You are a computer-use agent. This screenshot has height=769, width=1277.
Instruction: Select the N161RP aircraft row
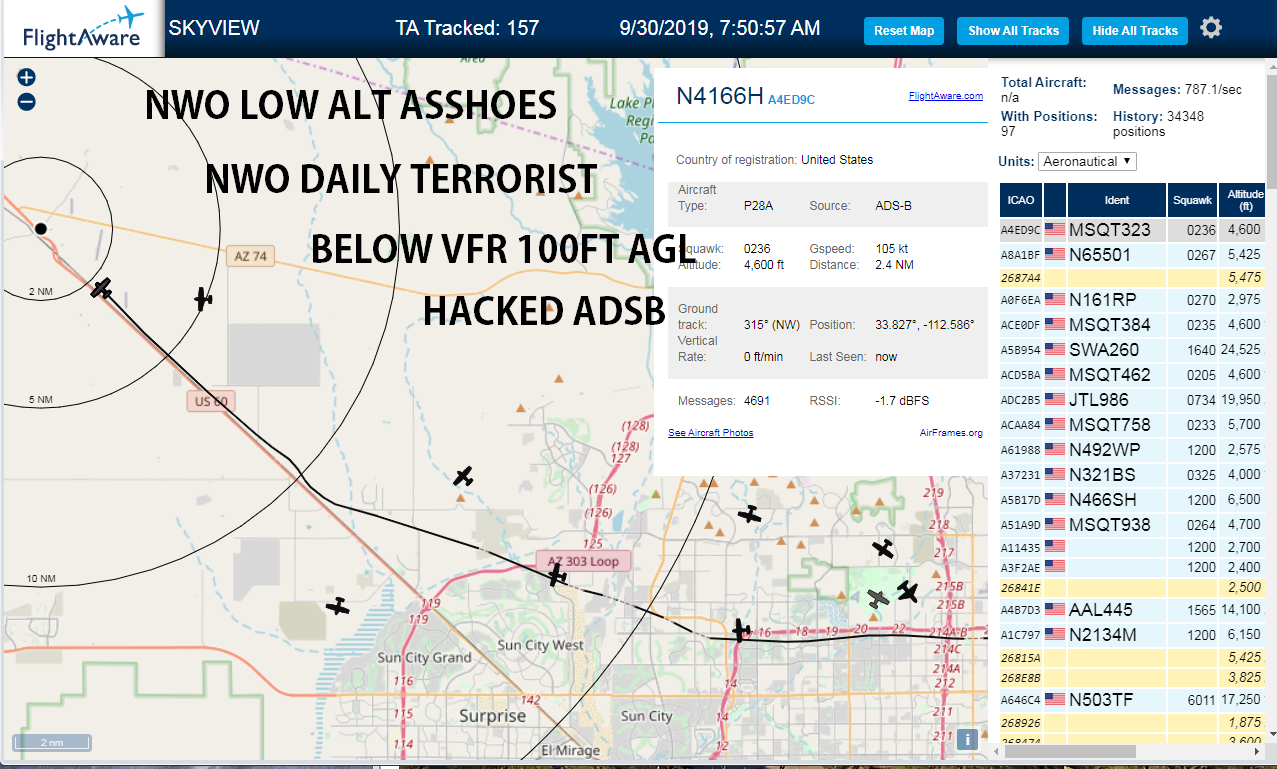1134,300
